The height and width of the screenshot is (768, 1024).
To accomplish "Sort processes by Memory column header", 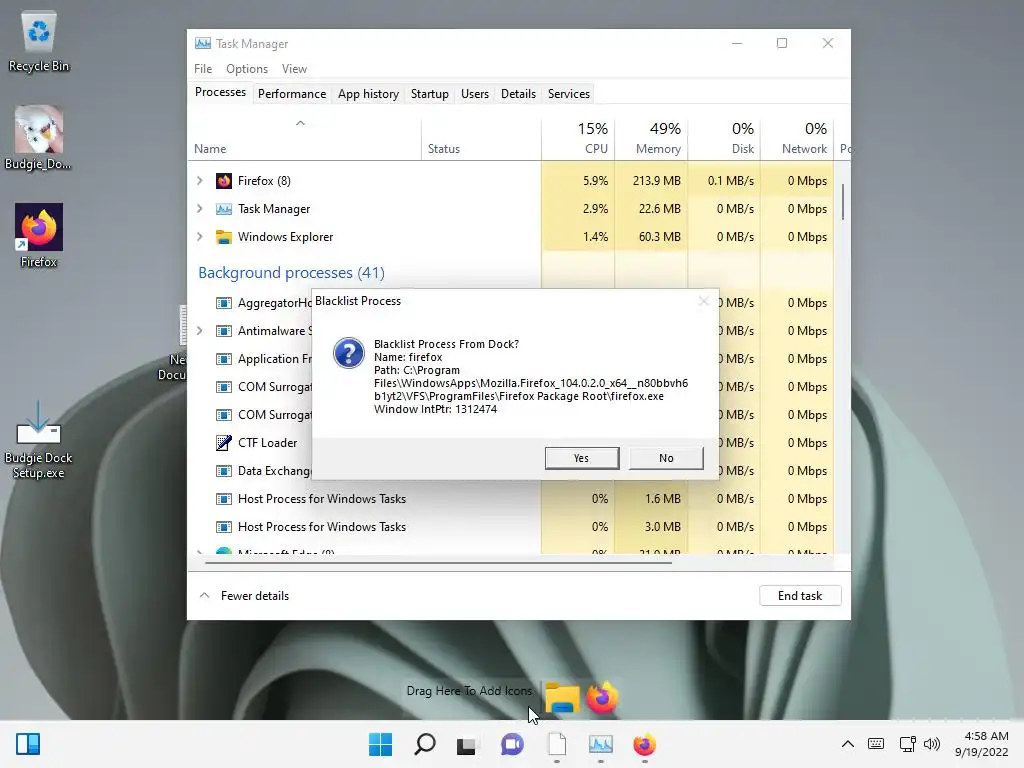I will point(651,138).
